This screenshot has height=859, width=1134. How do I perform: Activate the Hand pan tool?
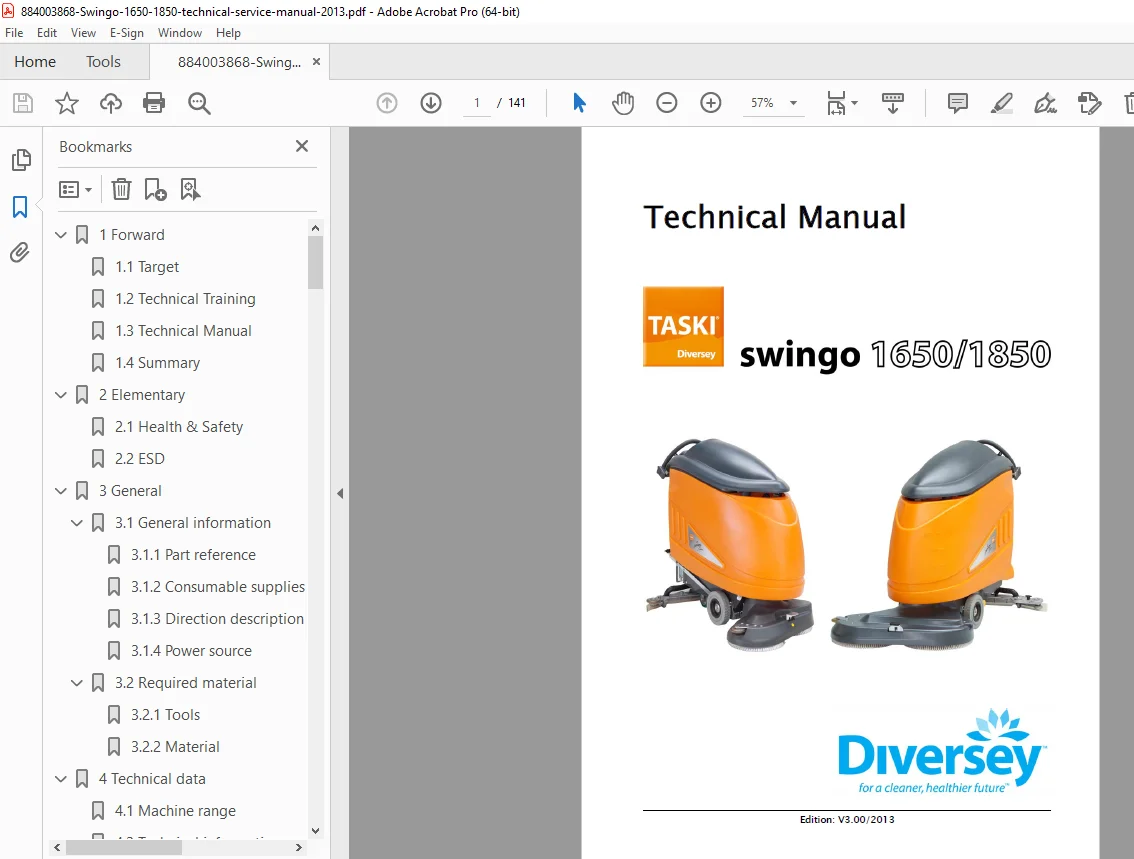pos(623,103)
